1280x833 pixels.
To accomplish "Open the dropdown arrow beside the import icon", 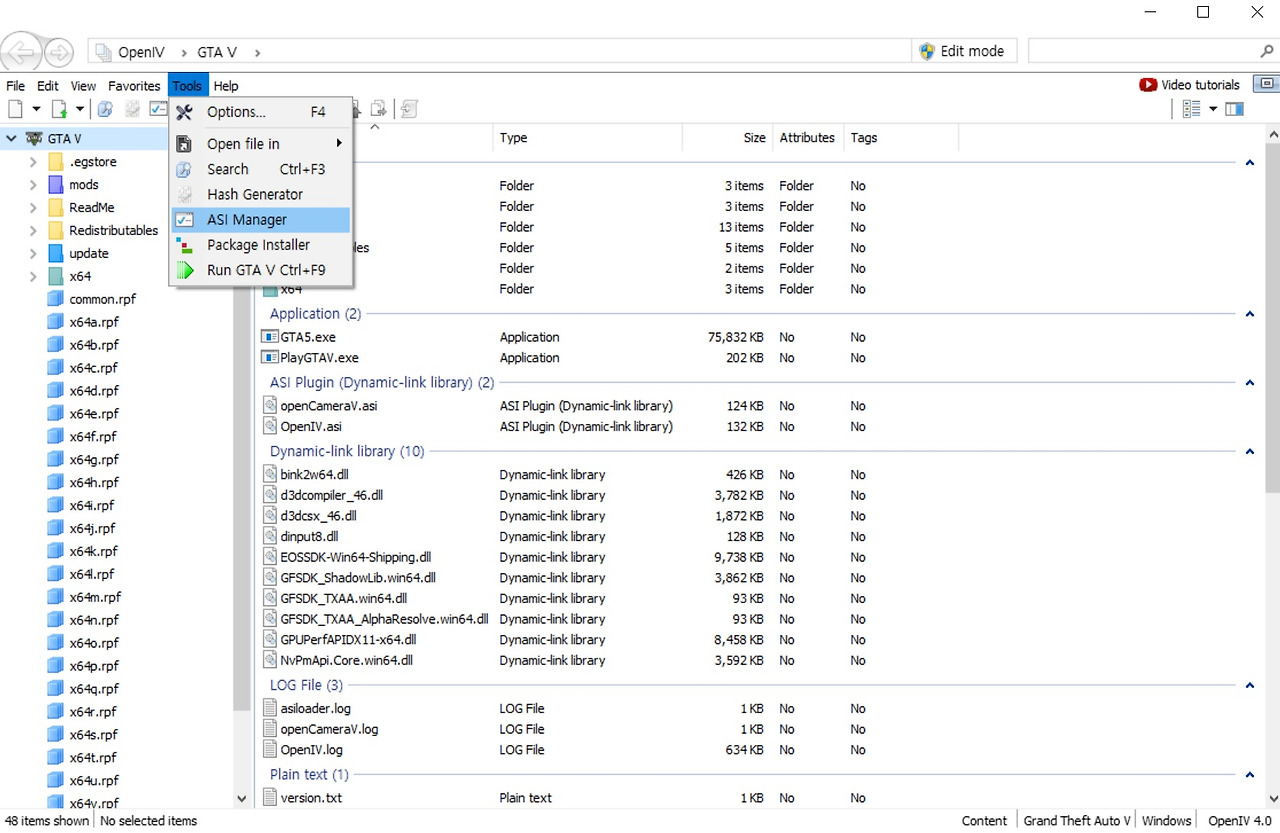I will click(x=79, y=109).
